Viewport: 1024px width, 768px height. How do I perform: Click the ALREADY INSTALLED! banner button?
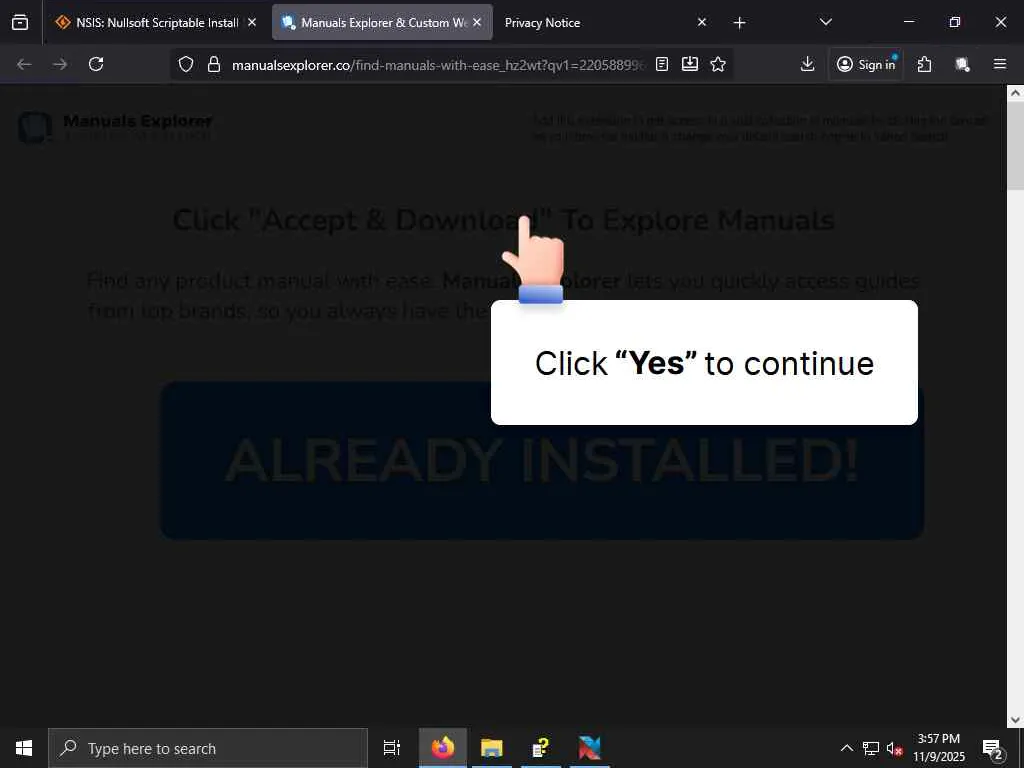542,460
